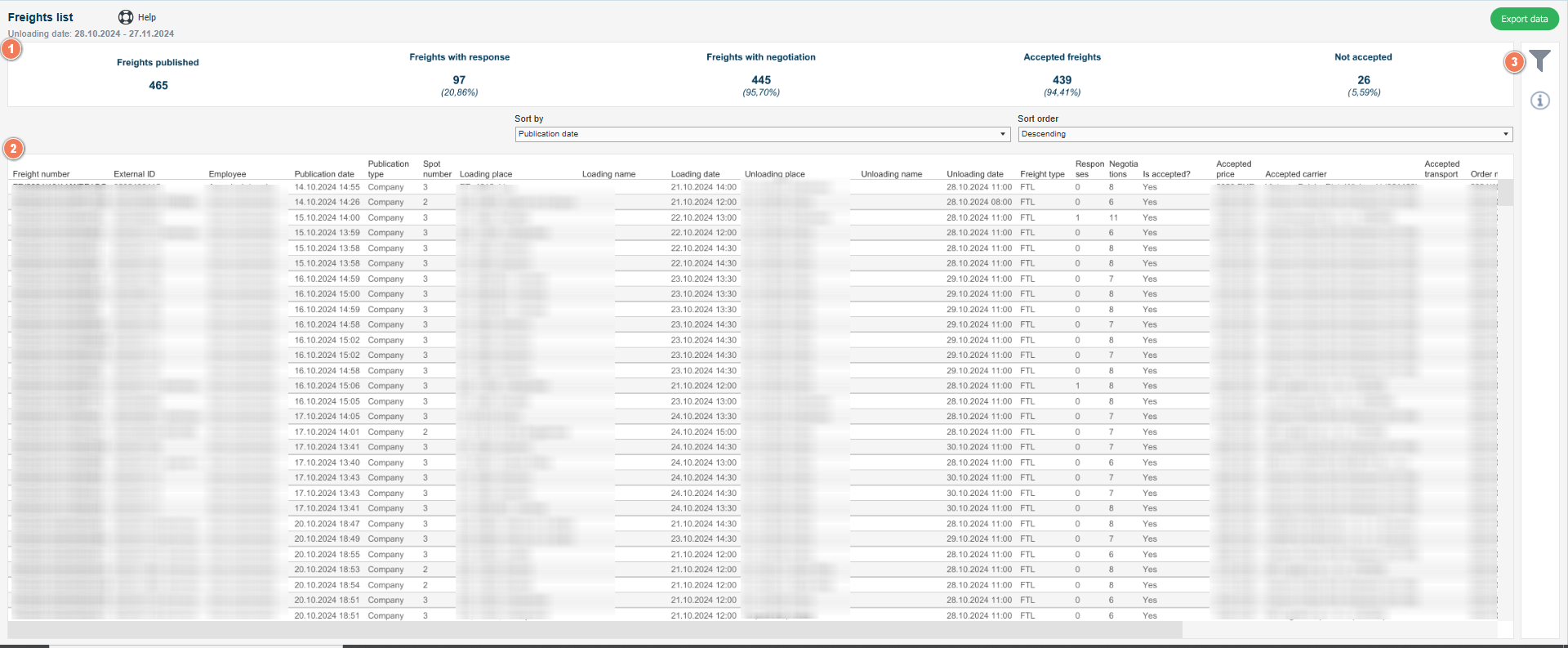Click the Freights published count 465
This screenshot has height=648, width=1568.
pyautogui.click(x=158, y=85)
